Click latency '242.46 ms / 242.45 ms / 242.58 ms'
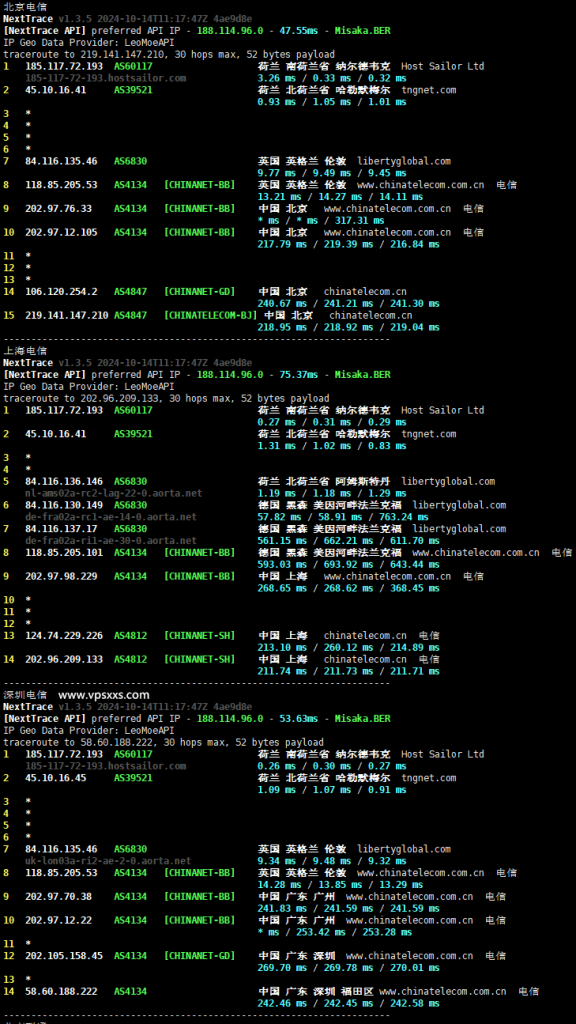This screenshot has width=576, height=1024. [349, 1004]
